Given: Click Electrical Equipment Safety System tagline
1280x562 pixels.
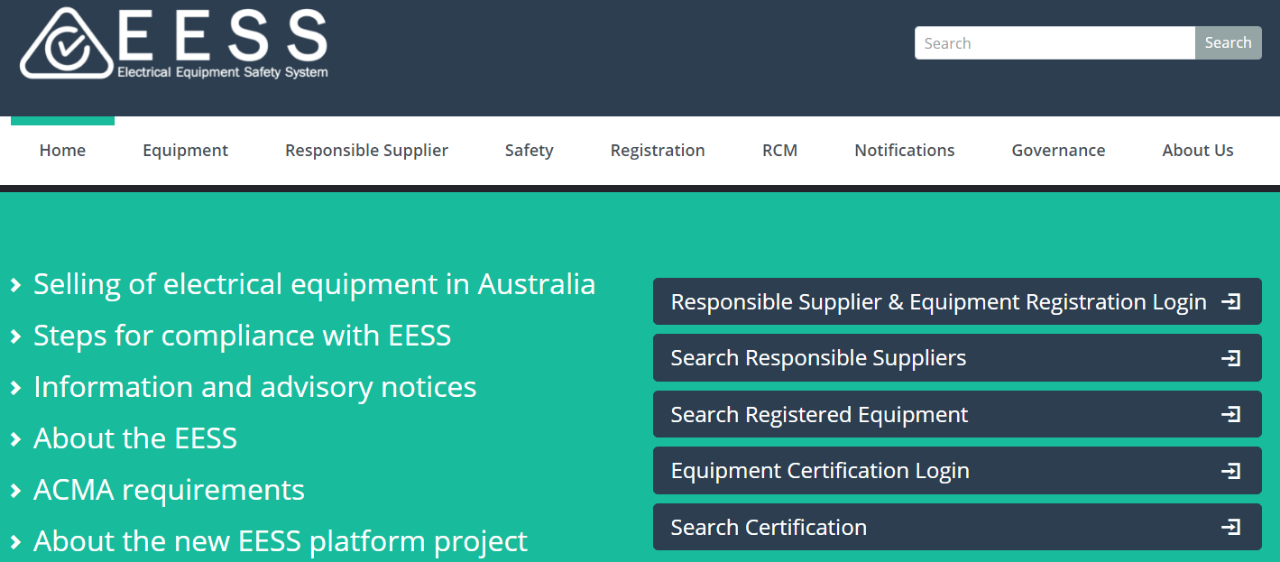Looking at the screenshot, I should (x=222, y=72).
